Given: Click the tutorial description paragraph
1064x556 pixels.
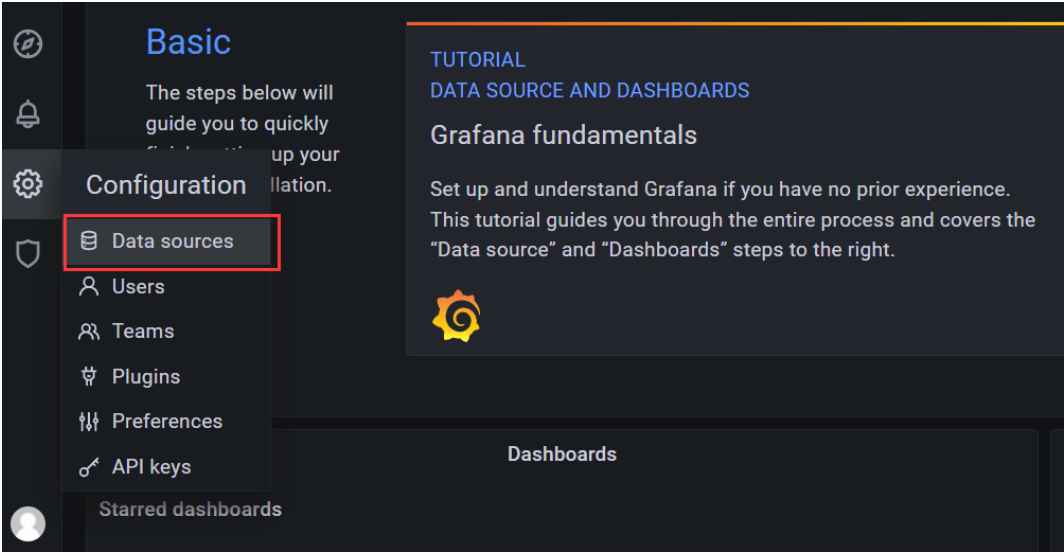Looking at the screenshot, I should click(x=733, y=219).
